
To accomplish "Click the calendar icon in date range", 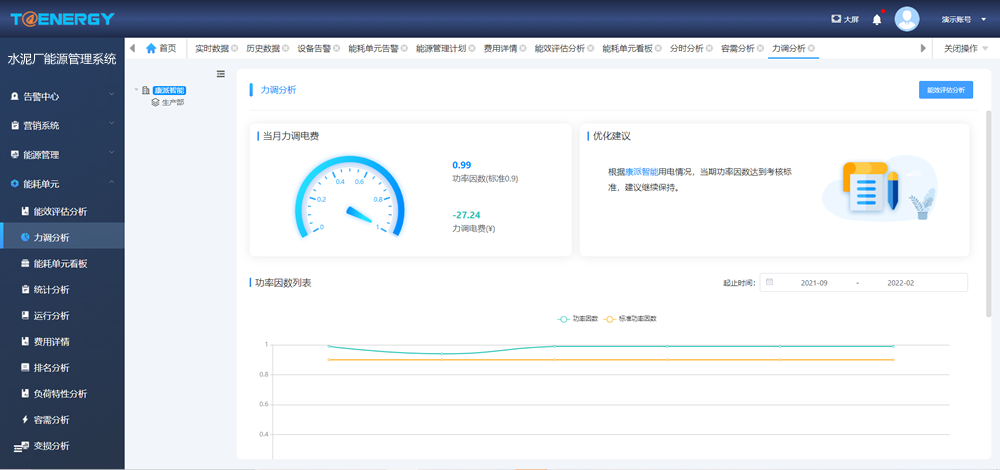I will tap(769, 282).
